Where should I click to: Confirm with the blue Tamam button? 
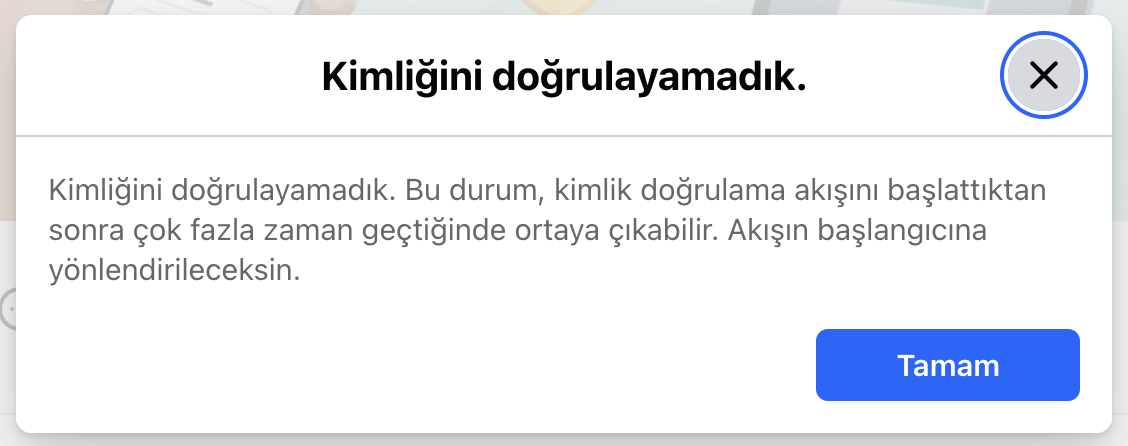coord(947,365)
